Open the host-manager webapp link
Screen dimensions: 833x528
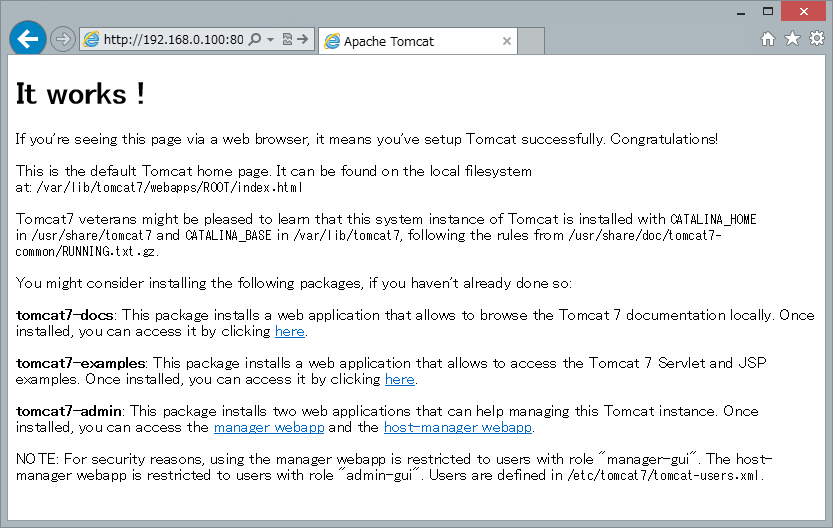[x=457, y=428]
